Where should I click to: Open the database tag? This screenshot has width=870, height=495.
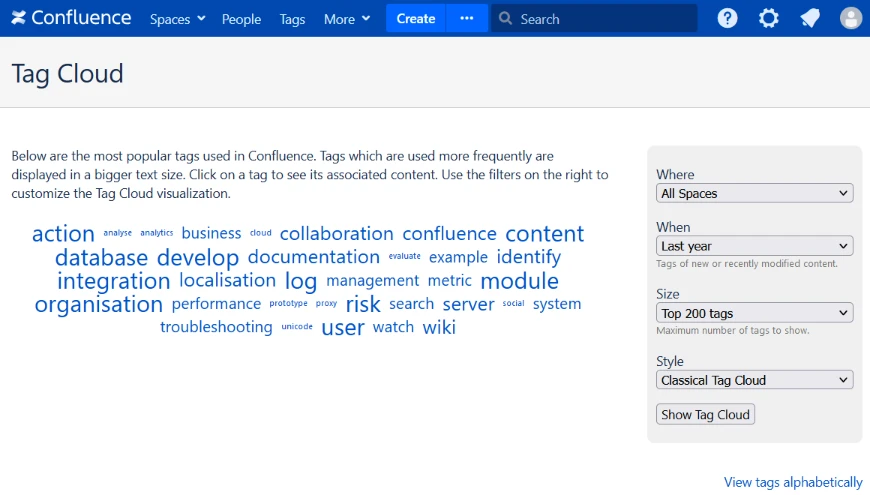[x=102, y=257]
